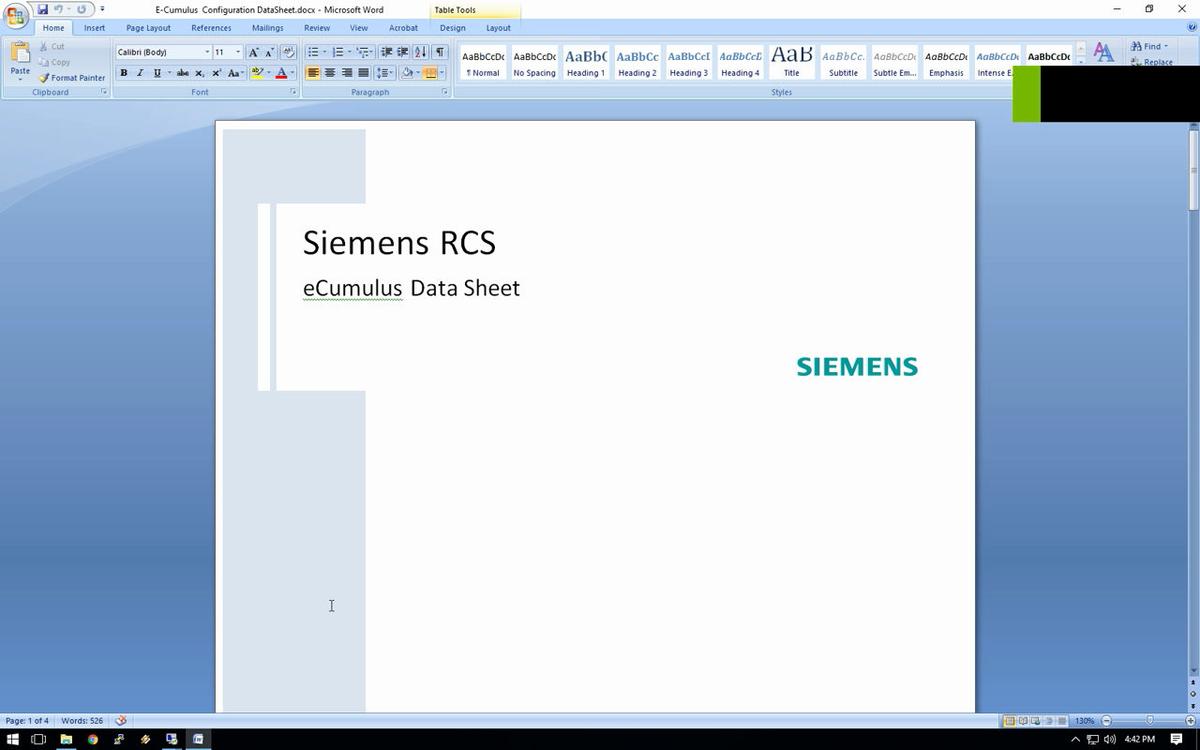Click proofing status icon in status bar
This screenshot has height=750, width=1200.
pos(121,720)
